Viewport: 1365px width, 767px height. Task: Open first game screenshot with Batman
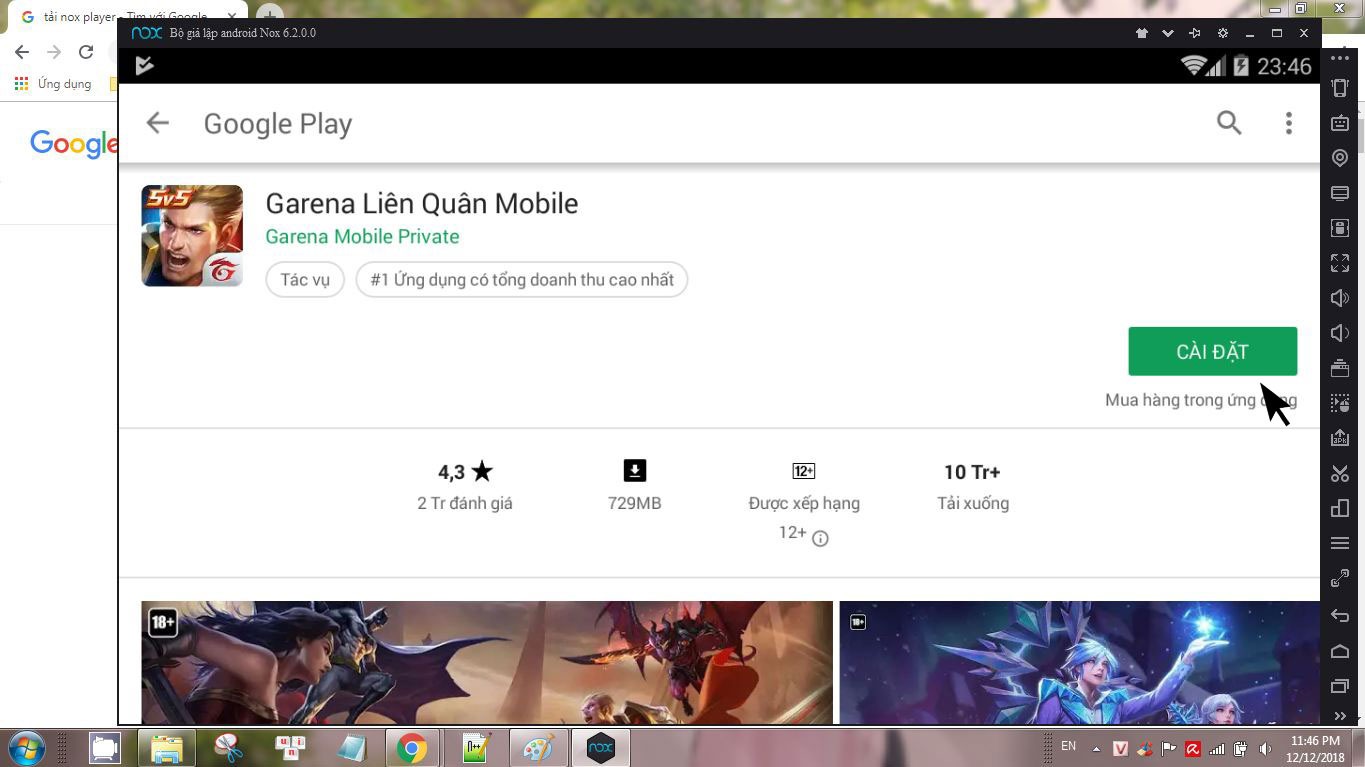pyautogui.click(x=487, y=662)
